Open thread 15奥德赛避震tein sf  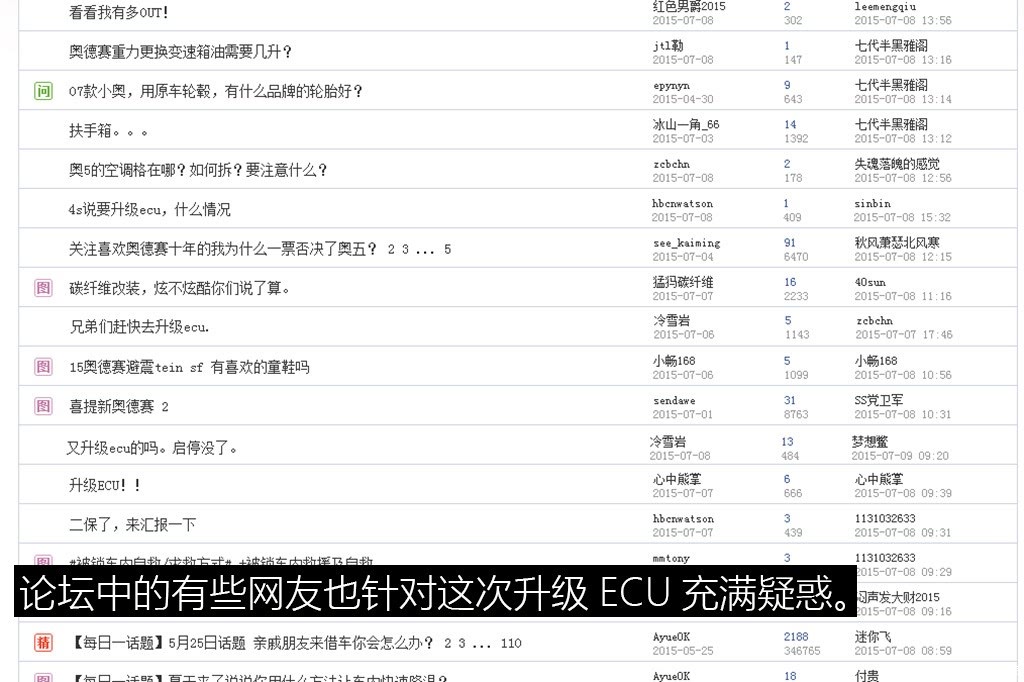pos(189,367)
